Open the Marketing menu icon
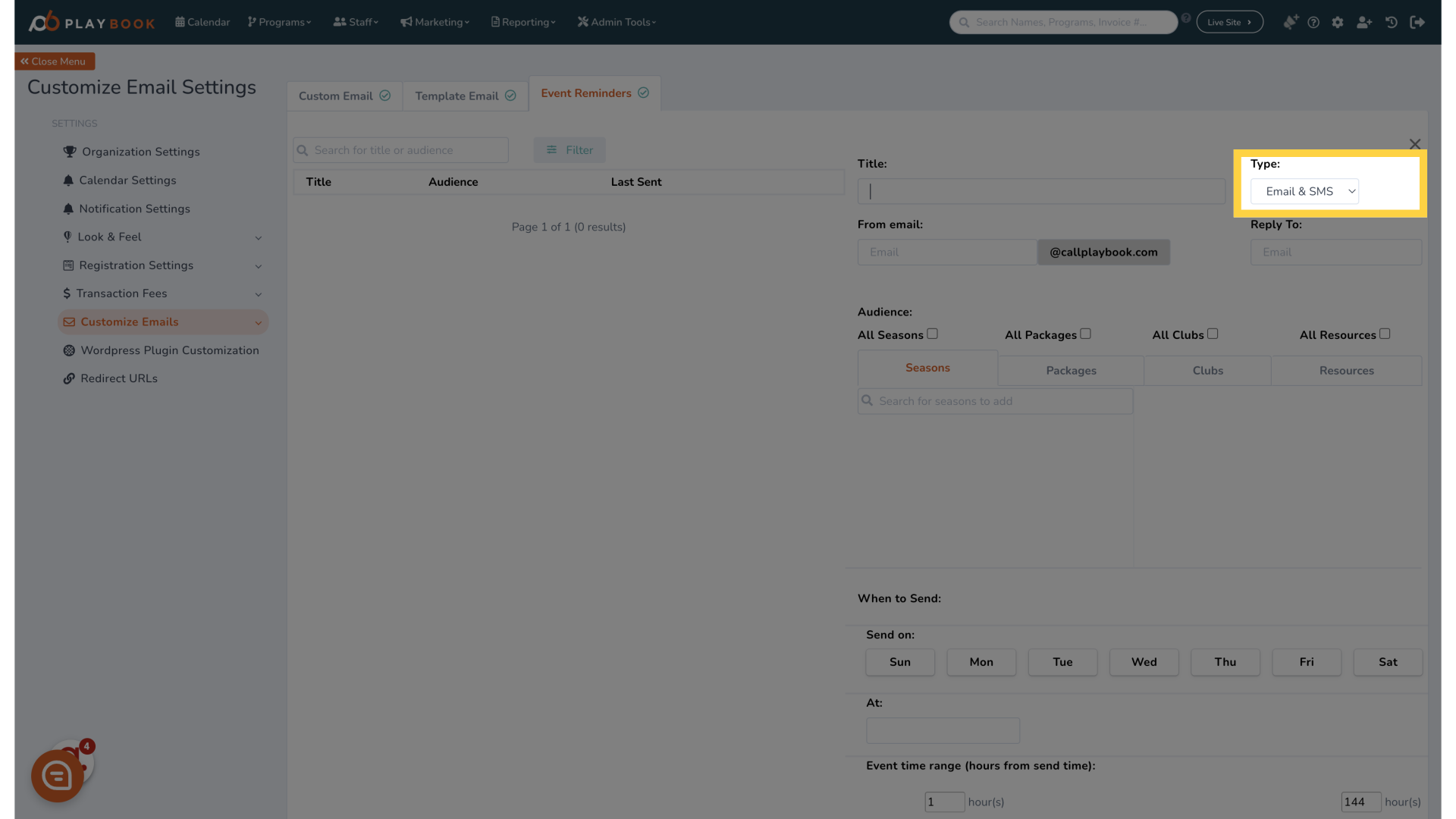Image resolution: width=1456 pixels, height=819 pixels. 407,22
